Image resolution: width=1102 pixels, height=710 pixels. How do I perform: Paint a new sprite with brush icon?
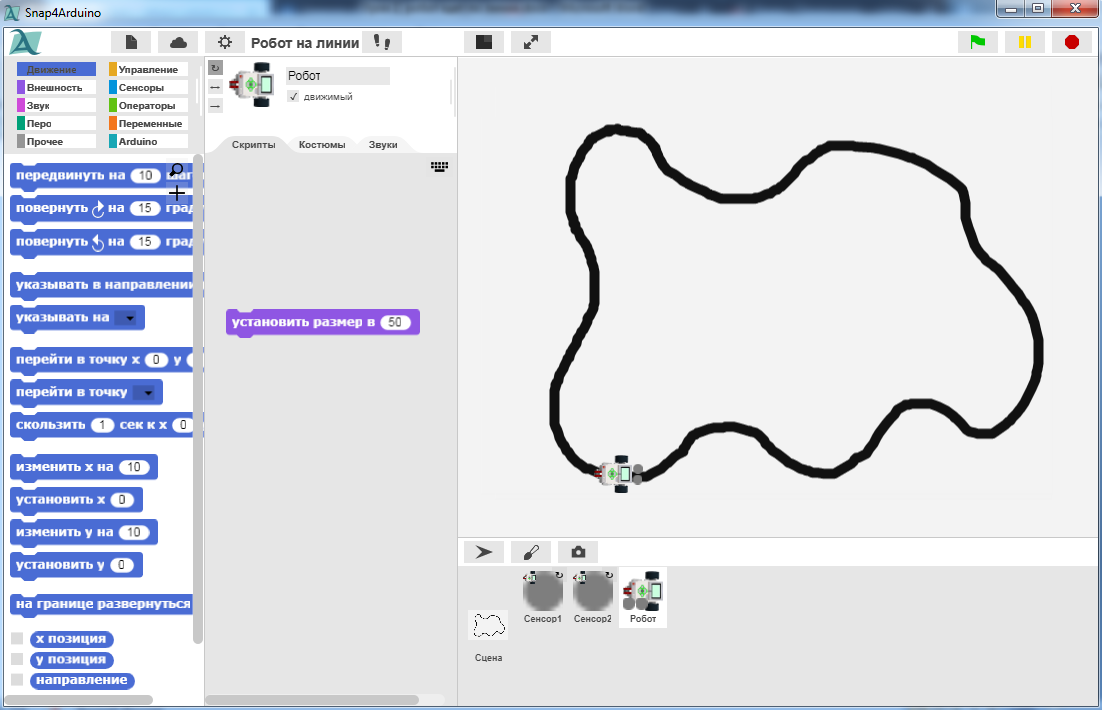pyautogui.click(x=531, y=552)
